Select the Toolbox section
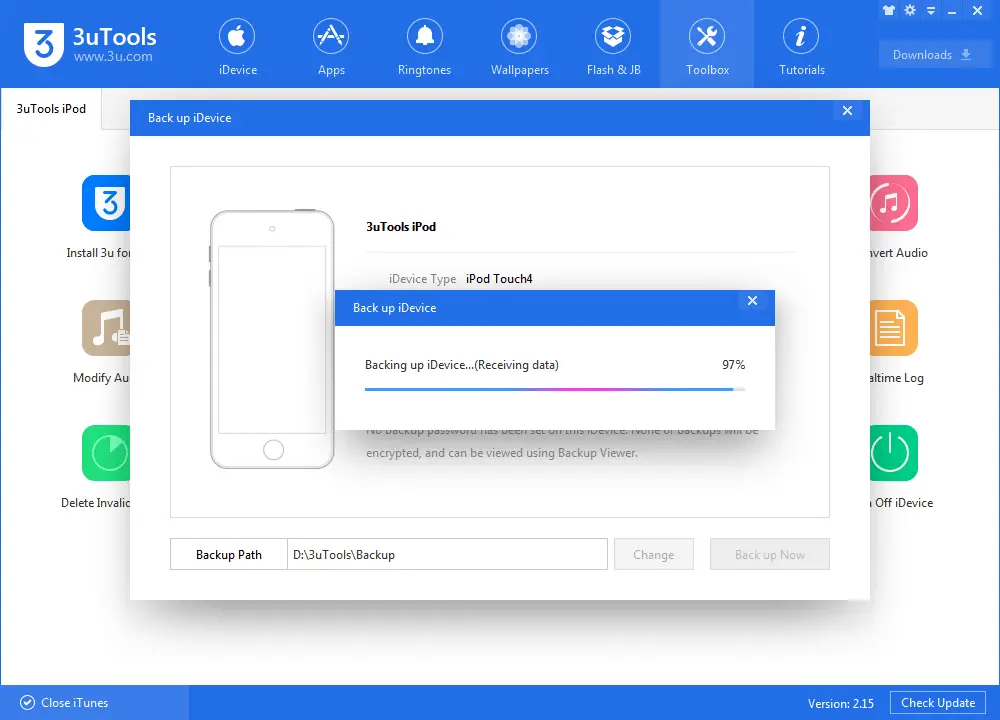This screenshot has height=720, width=1000. click(x=707, y=48)
